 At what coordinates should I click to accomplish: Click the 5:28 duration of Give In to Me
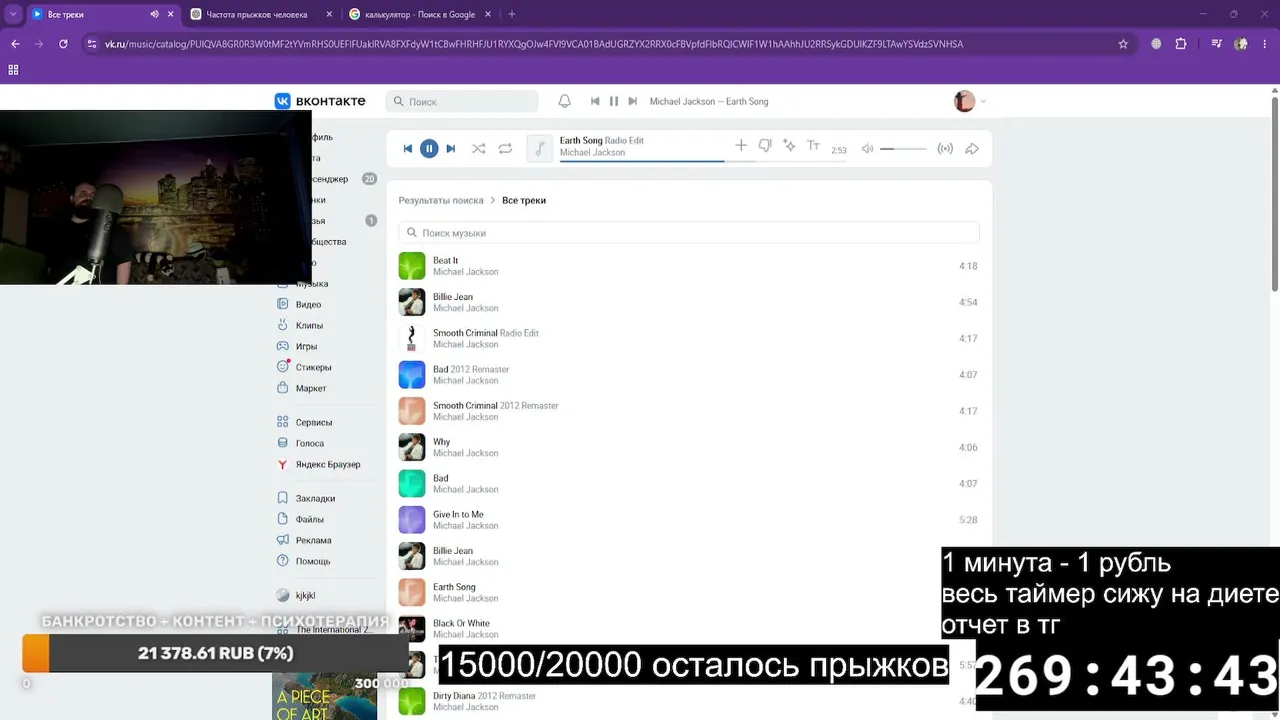(968, 520)
